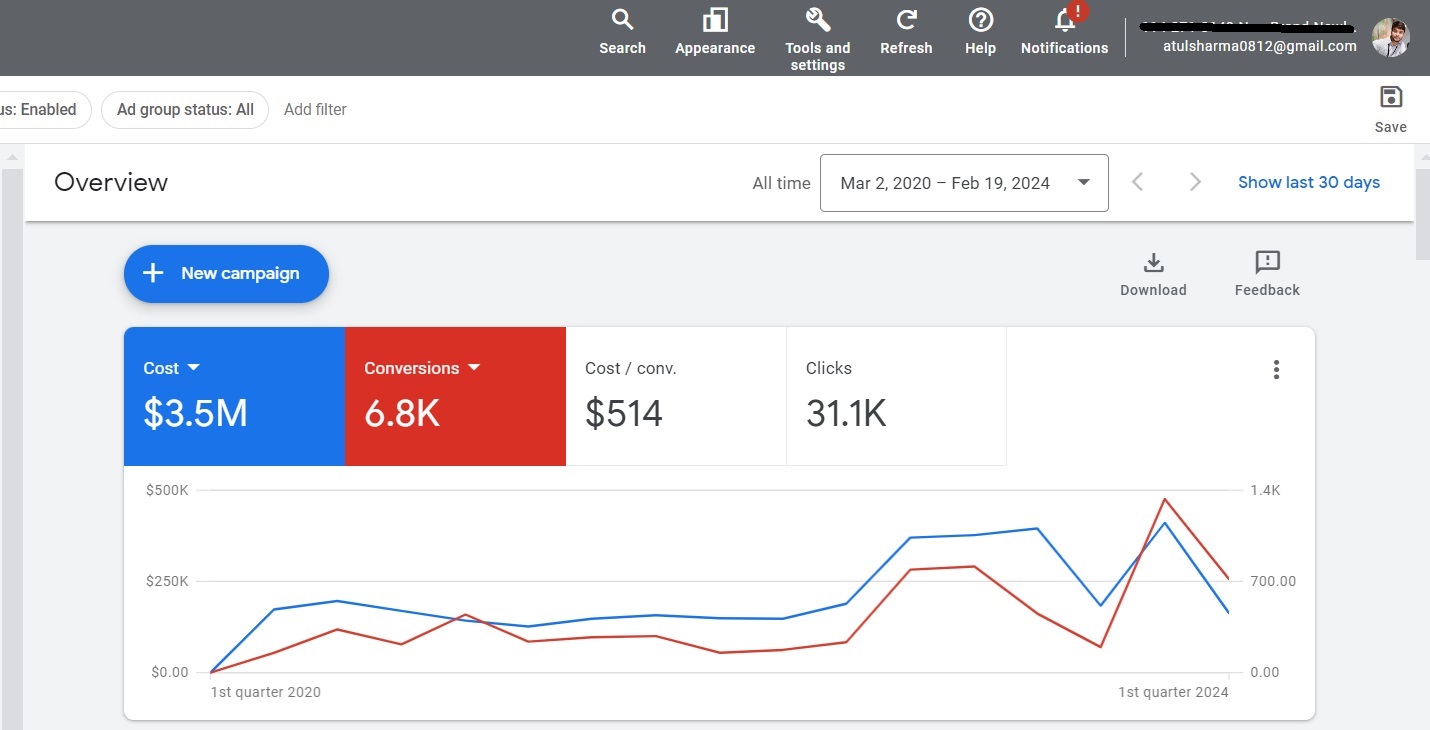Click the Ad group status: All filter chip
This screenshot has width=1430, height=730.
(x=185, y=110)
